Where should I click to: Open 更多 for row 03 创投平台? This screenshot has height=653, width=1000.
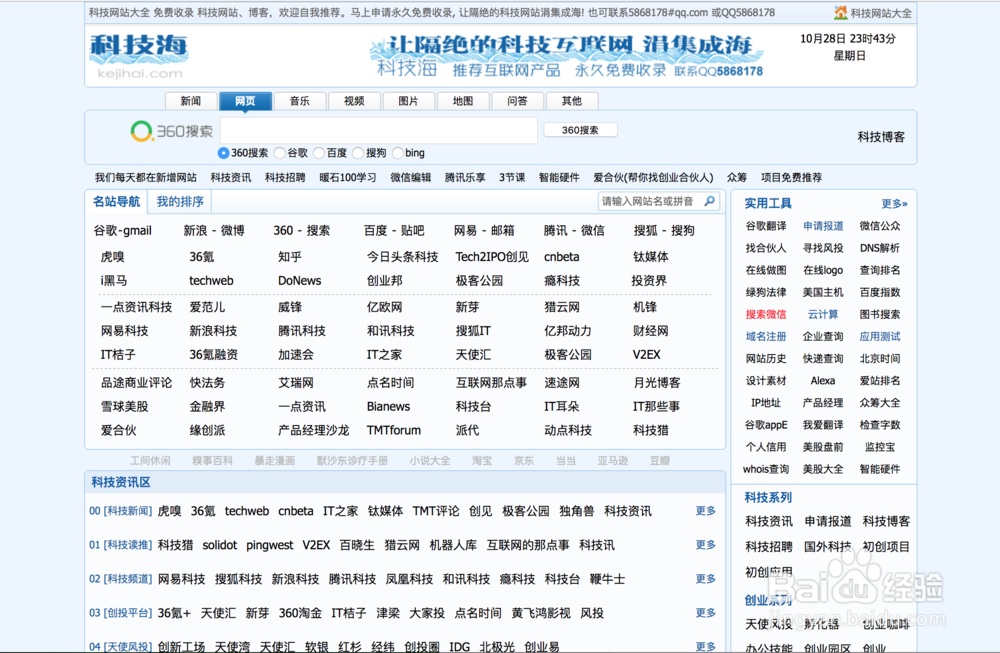click(705, 612)
